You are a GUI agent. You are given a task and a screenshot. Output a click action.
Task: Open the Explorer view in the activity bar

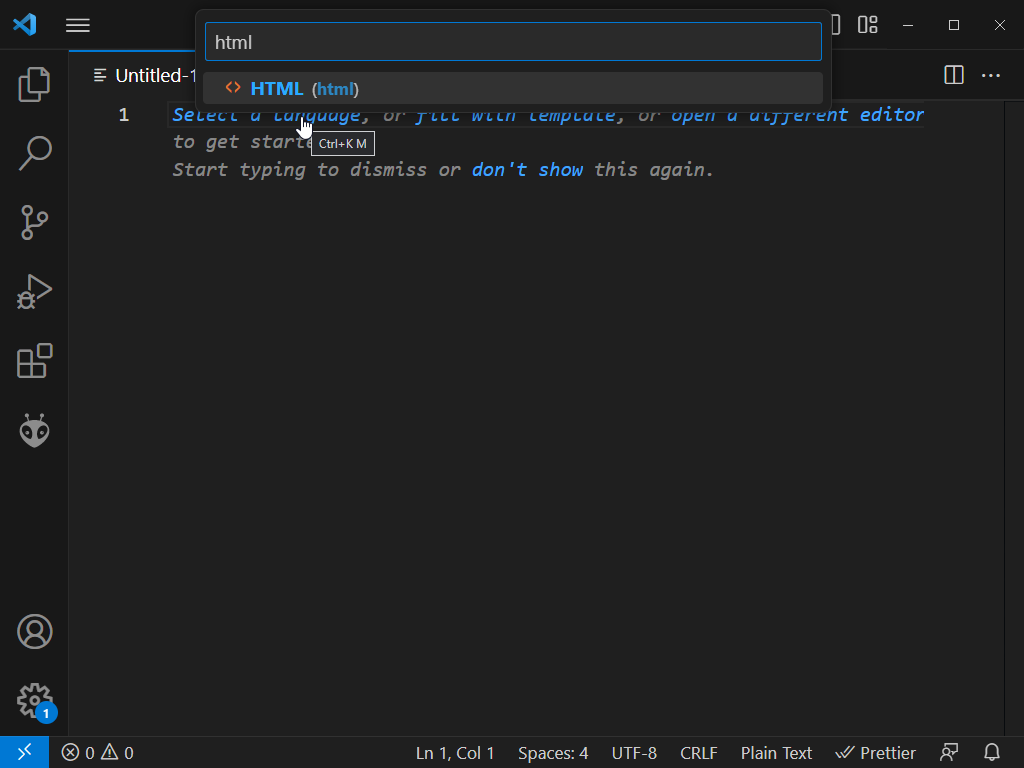[34, 84]
